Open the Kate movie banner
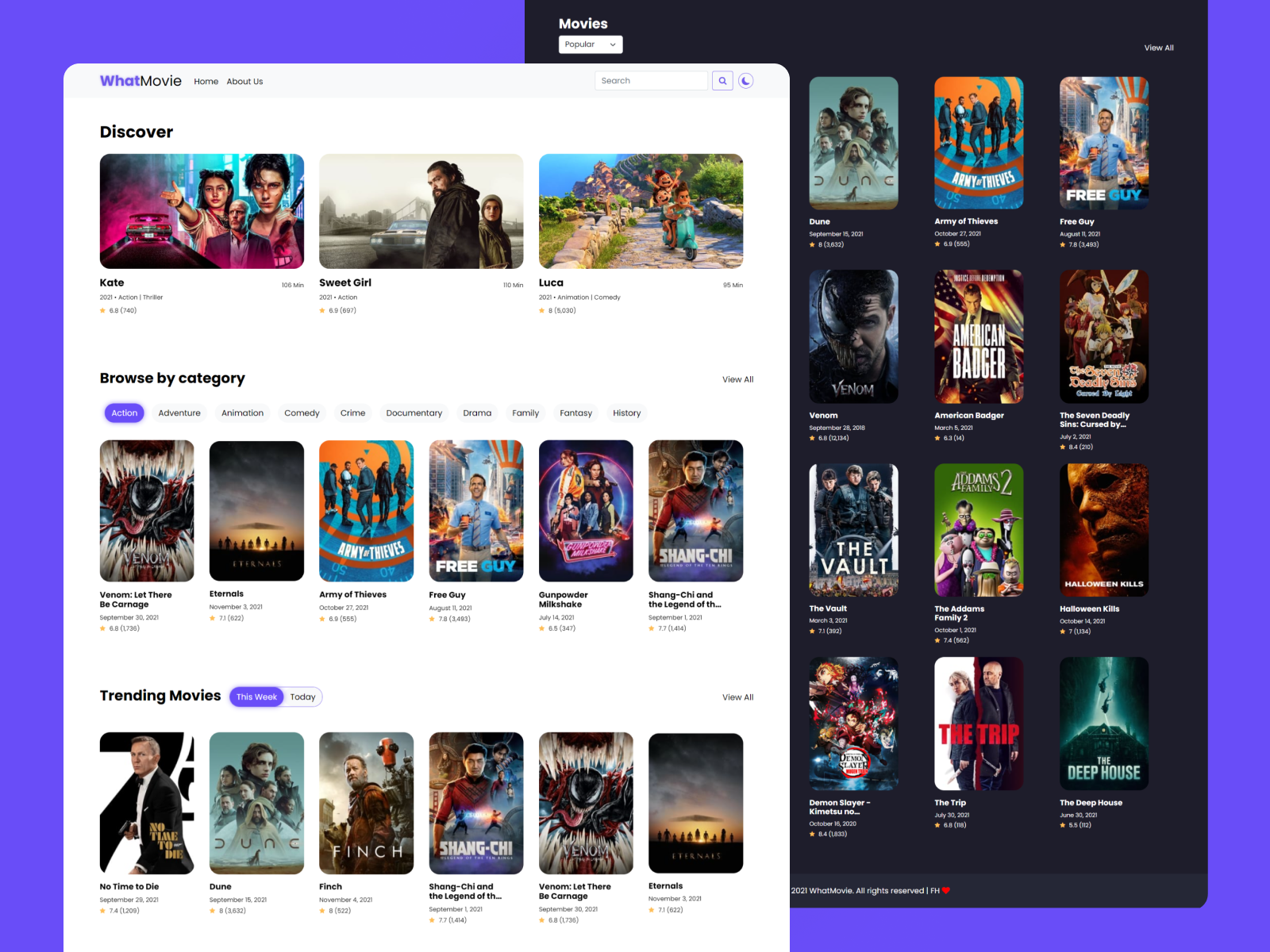This screenshot has width=1270, height=952. (202, 211)
